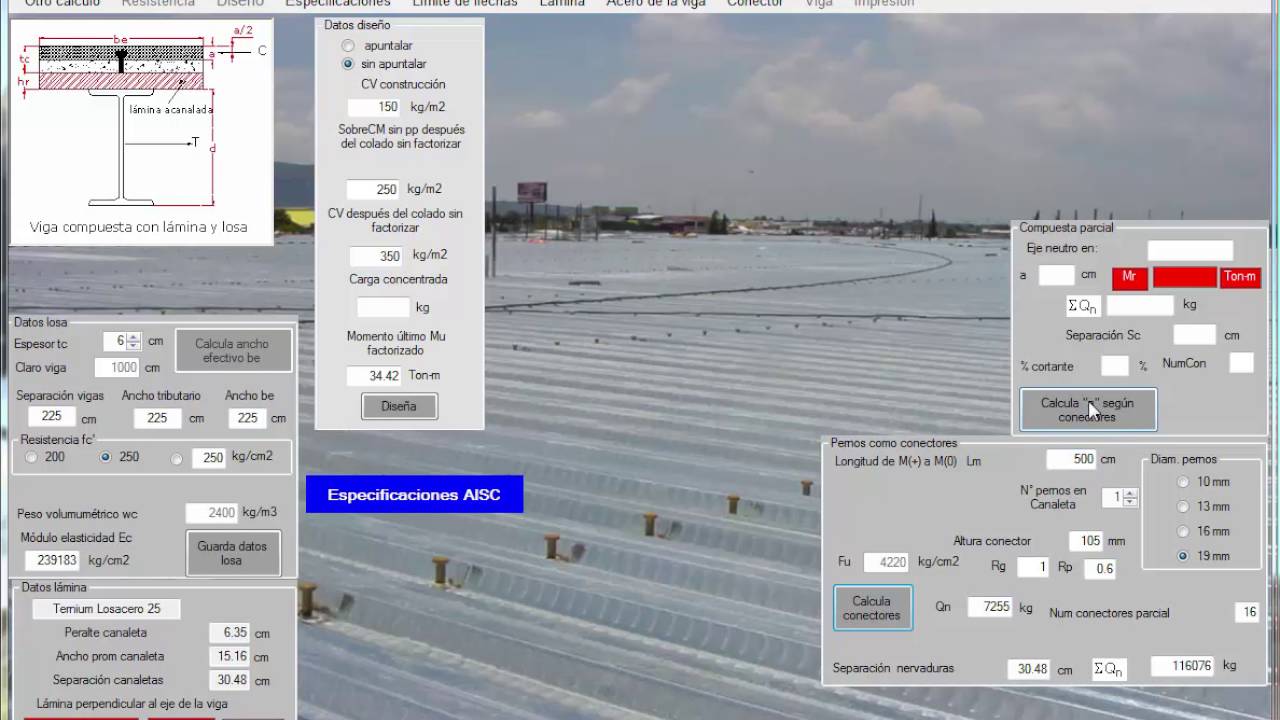Screen dimensions: 1280x720
Task: Click the red Mr value field
Action: [1185, 277]
